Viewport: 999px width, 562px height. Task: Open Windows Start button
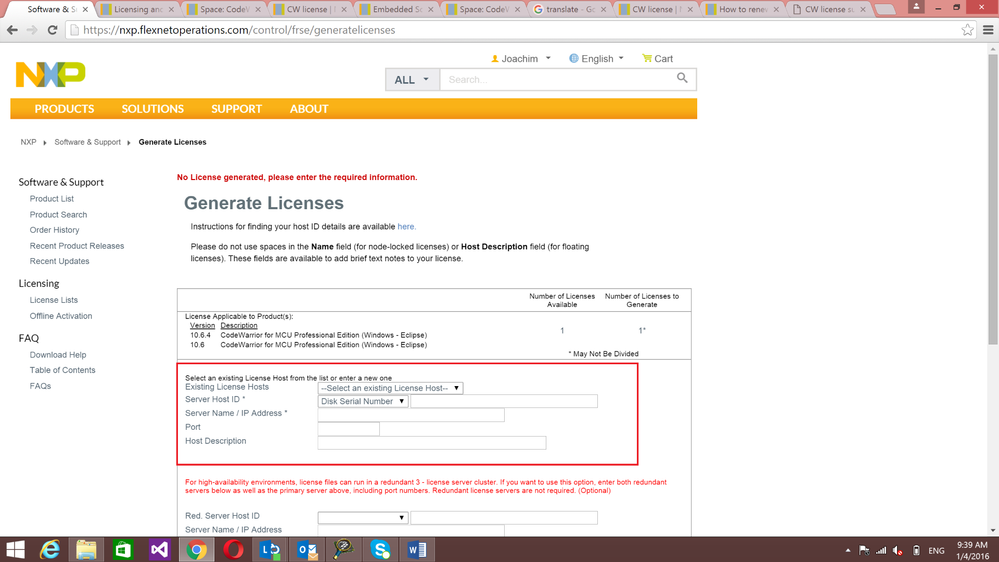[15, 549]
